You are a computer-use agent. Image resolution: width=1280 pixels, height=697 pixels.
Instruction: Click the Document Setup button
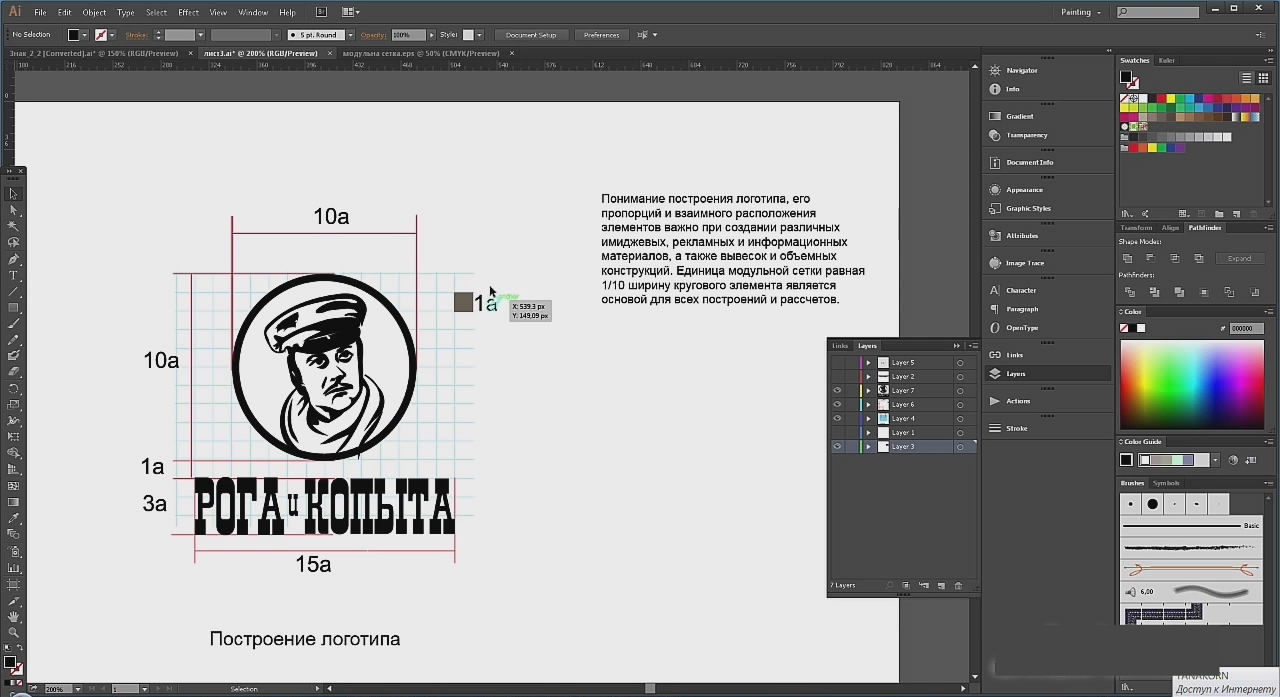tap(531, 35)
